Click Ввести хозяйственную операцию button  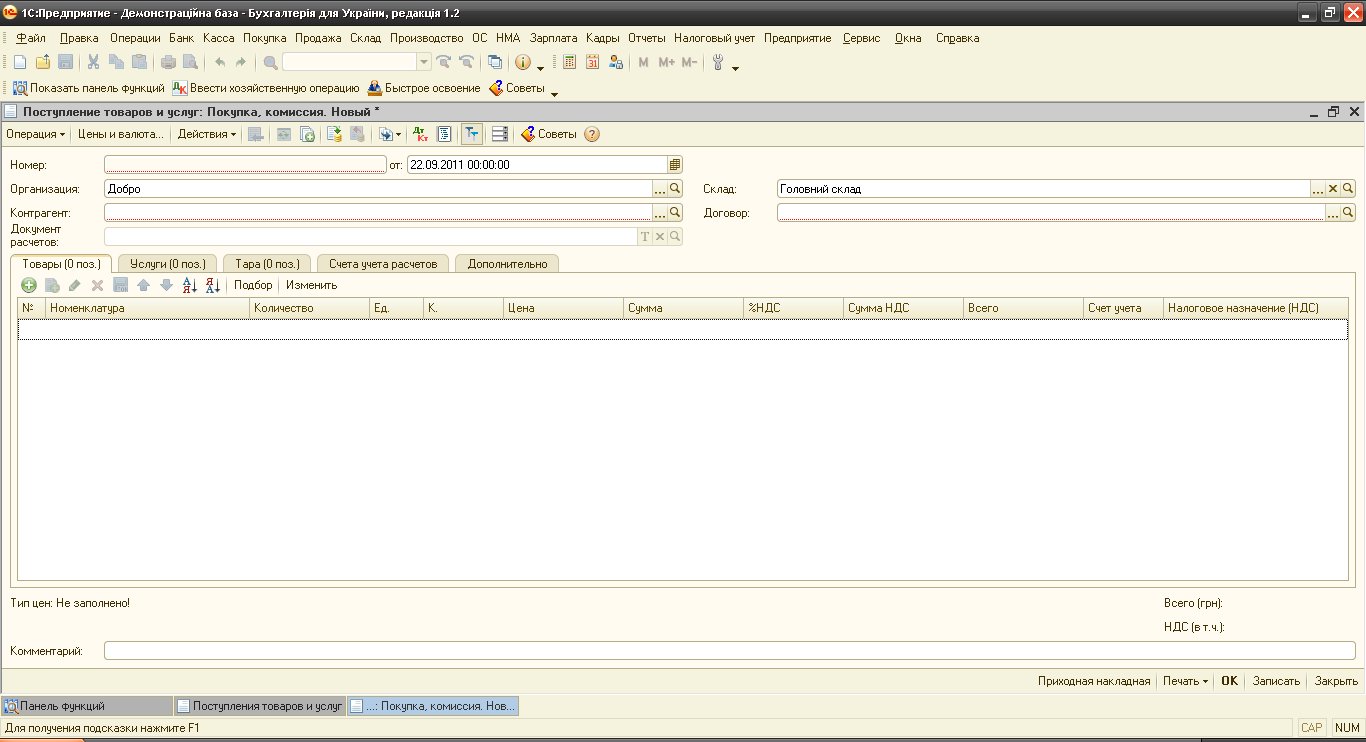[266, 88]
